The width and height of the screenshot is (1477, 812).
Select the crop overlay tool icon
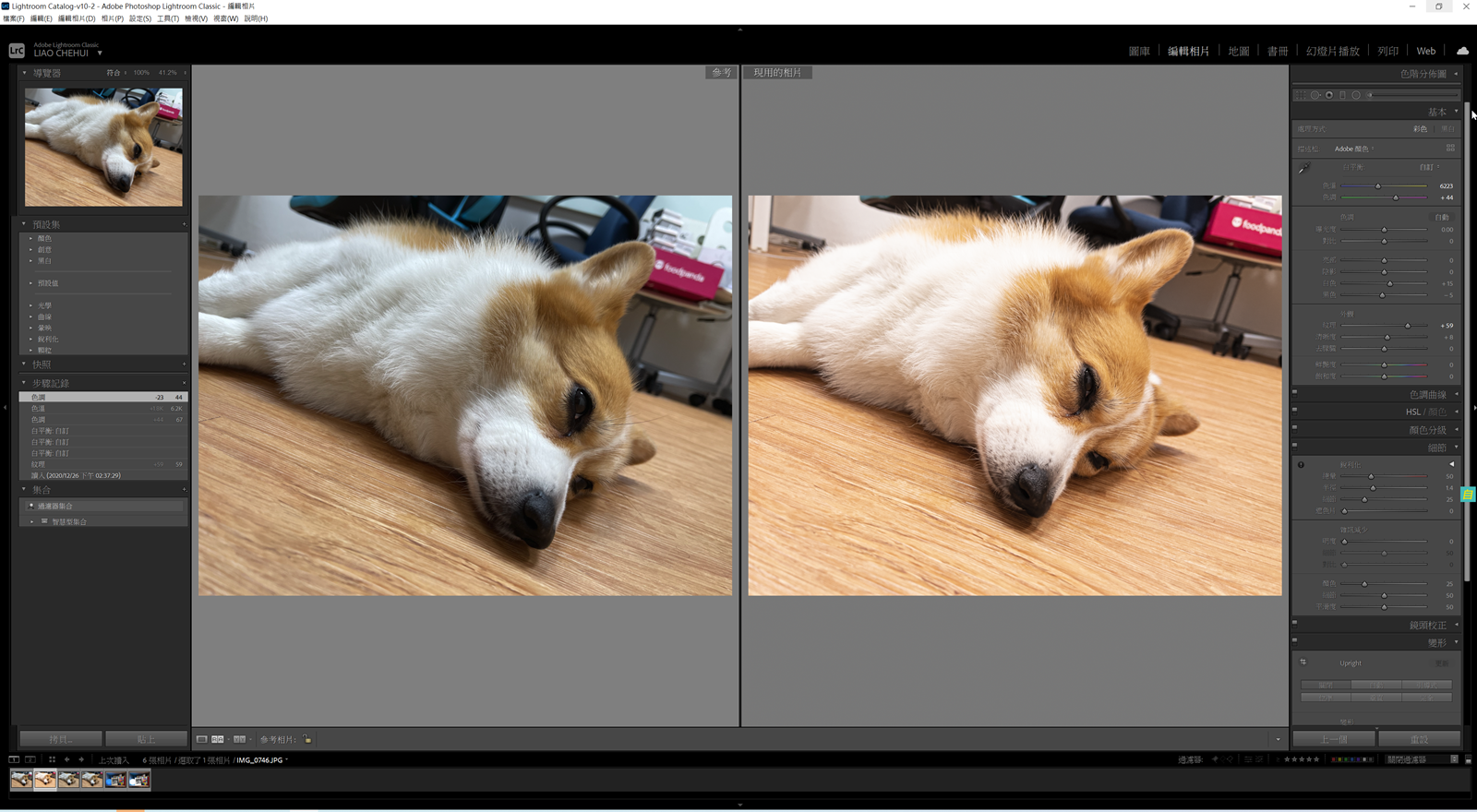tap(1301, 95)
